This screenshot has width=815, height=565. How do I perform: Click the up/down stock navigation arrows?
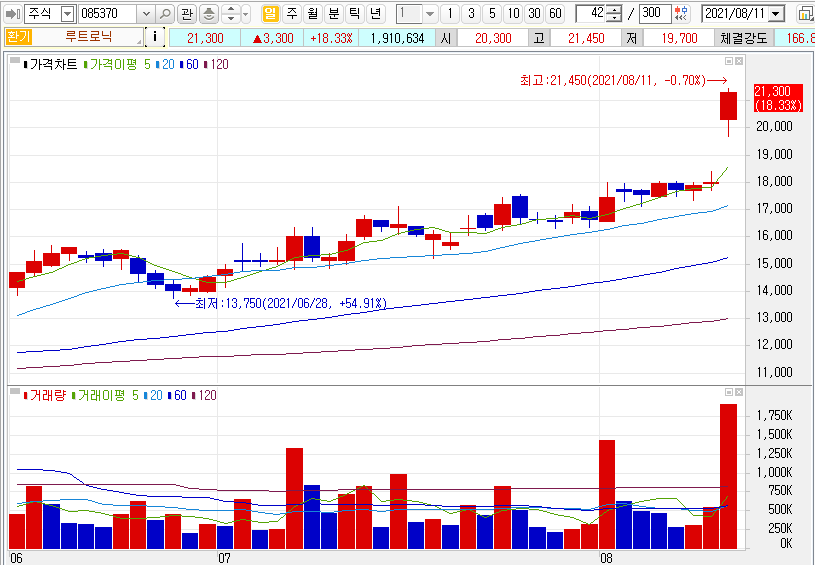click(230, 14)
